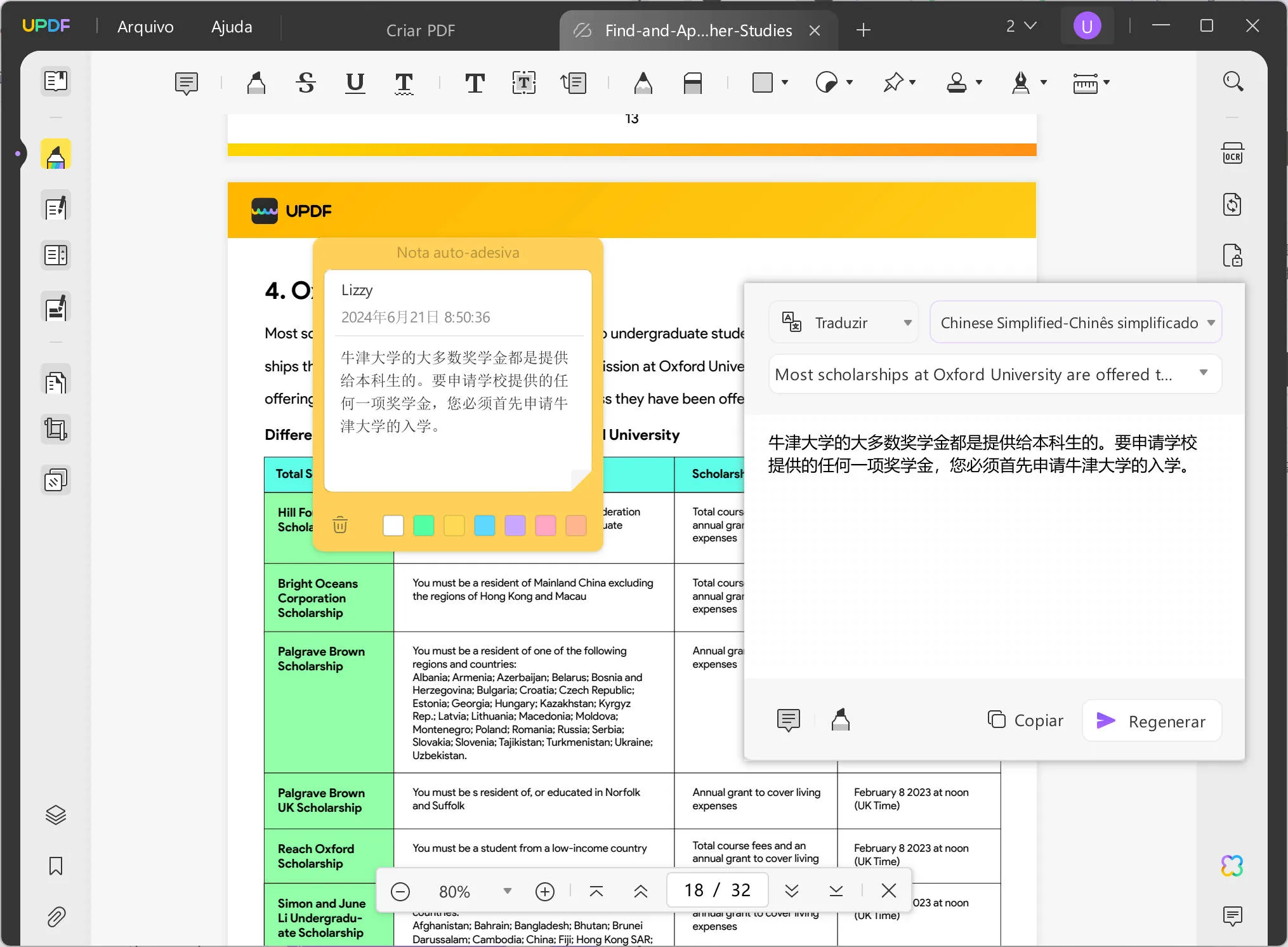Go to the last page

coord(836,891)
